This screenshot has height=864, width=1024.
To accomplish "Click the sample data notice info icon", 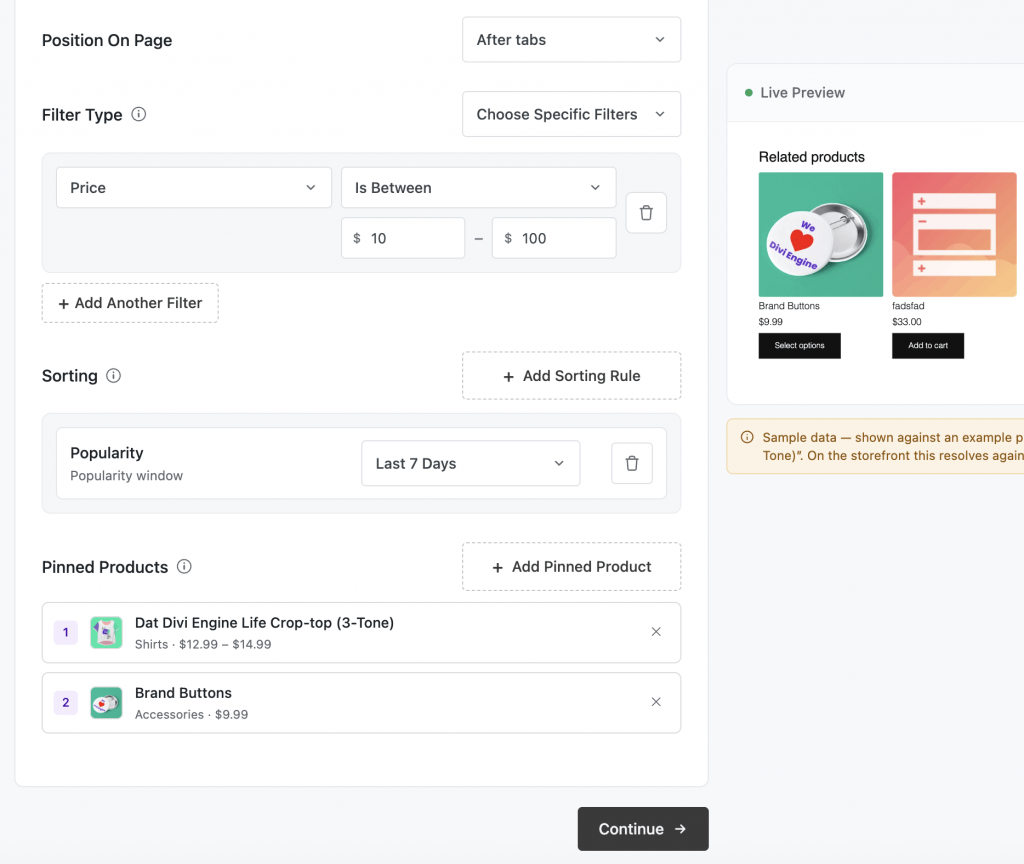I will click(x=747, y=438).
